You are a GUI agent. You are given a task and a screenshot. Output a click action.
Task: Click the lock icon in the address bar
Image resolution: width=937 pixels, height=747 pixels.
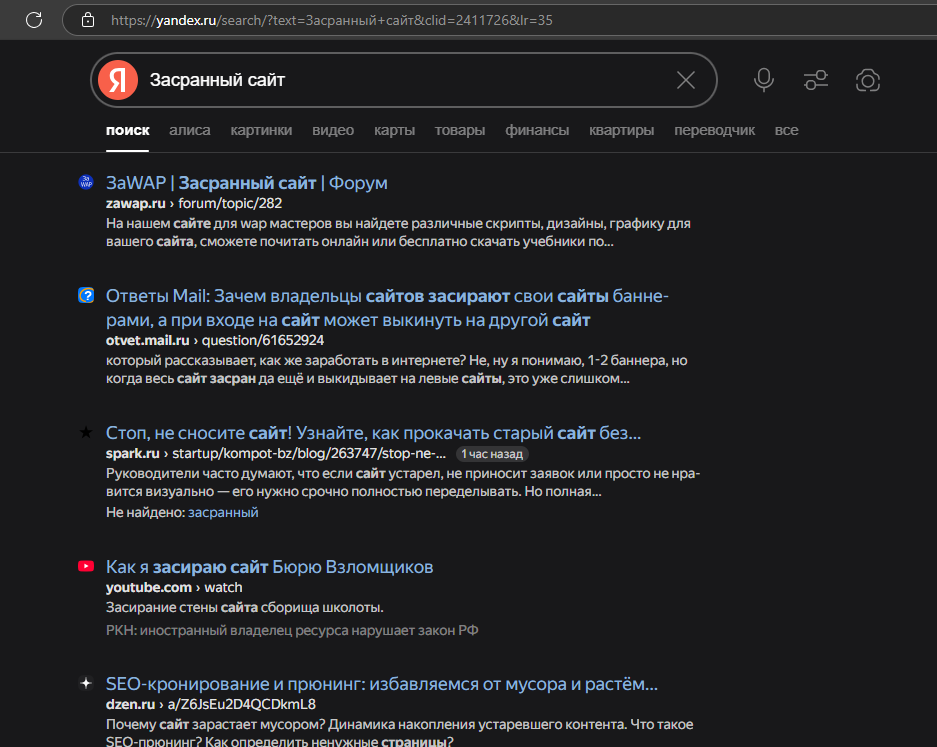click(x=88, y=20)
